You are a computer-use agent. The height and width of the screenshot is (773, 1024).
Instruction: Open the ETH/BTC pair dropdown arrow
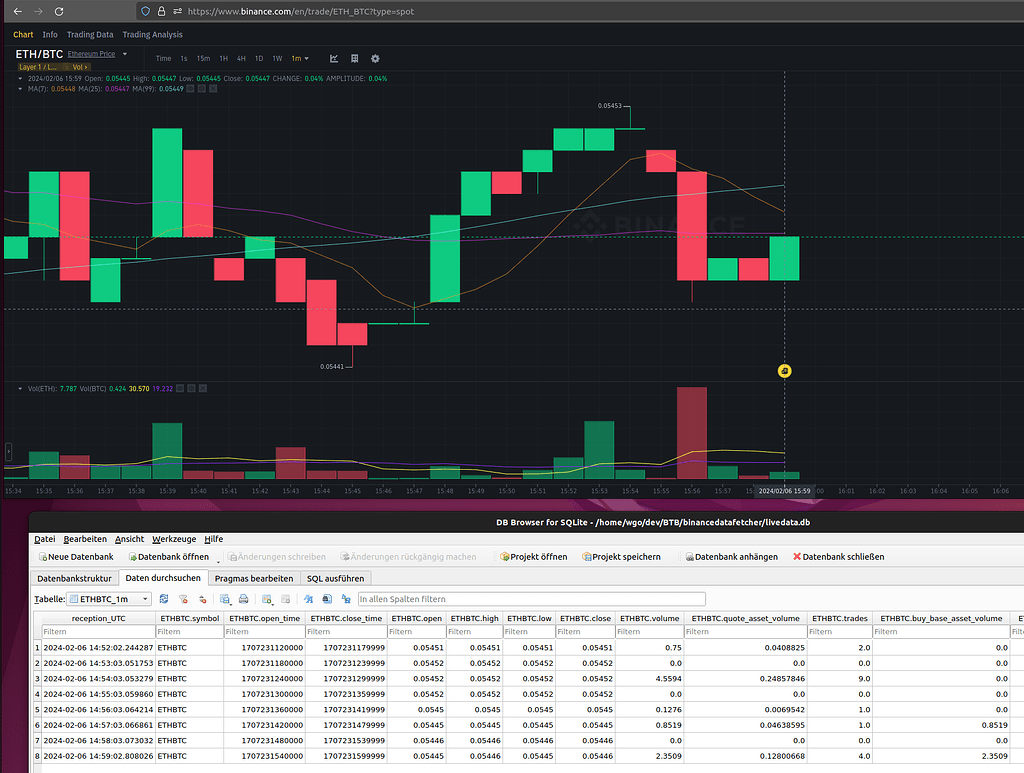coord(125,54)
